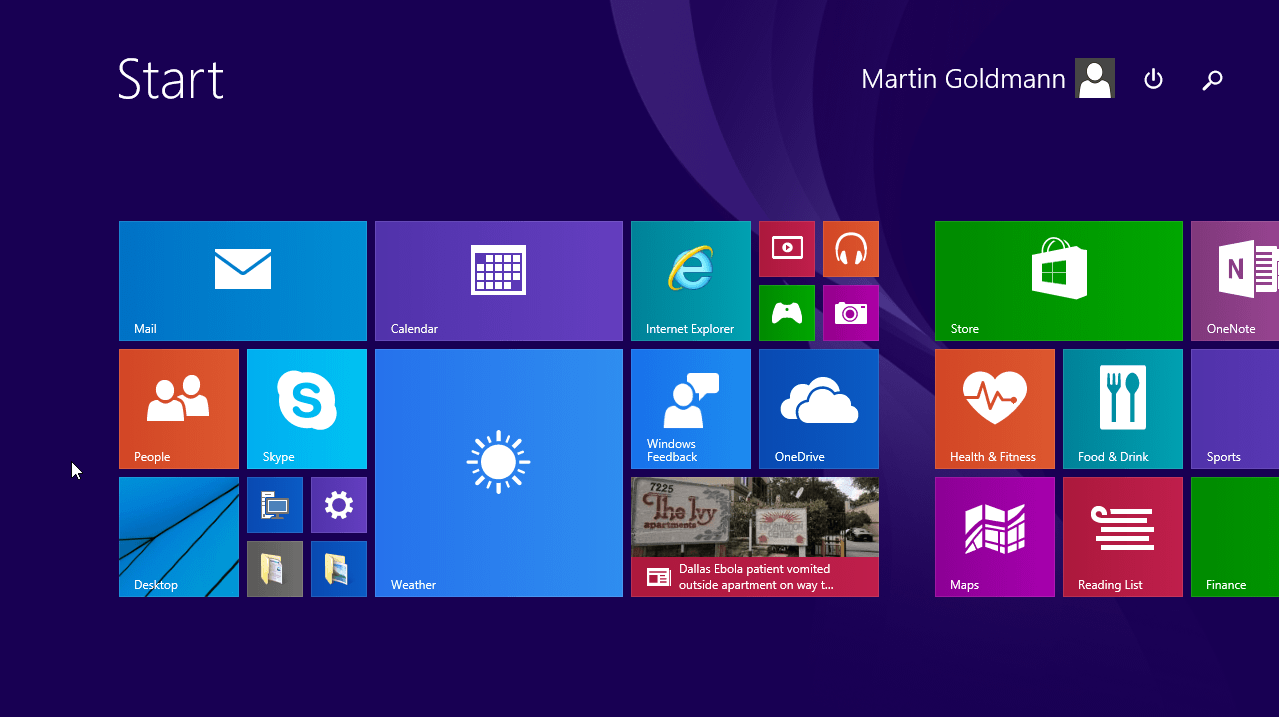Open the Skype app tile

pyautogui.click(x=306, y=408)
